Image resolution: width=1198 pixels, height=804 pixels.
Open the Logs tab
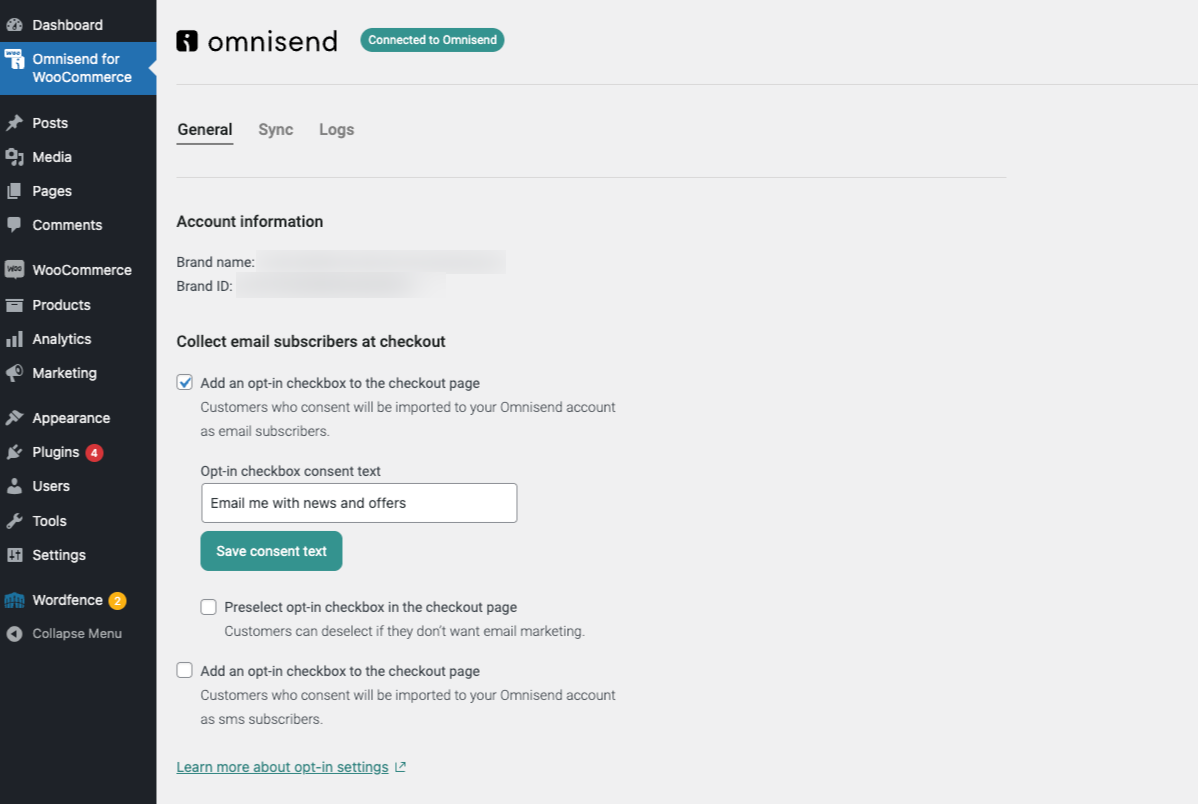coord(336,130)
